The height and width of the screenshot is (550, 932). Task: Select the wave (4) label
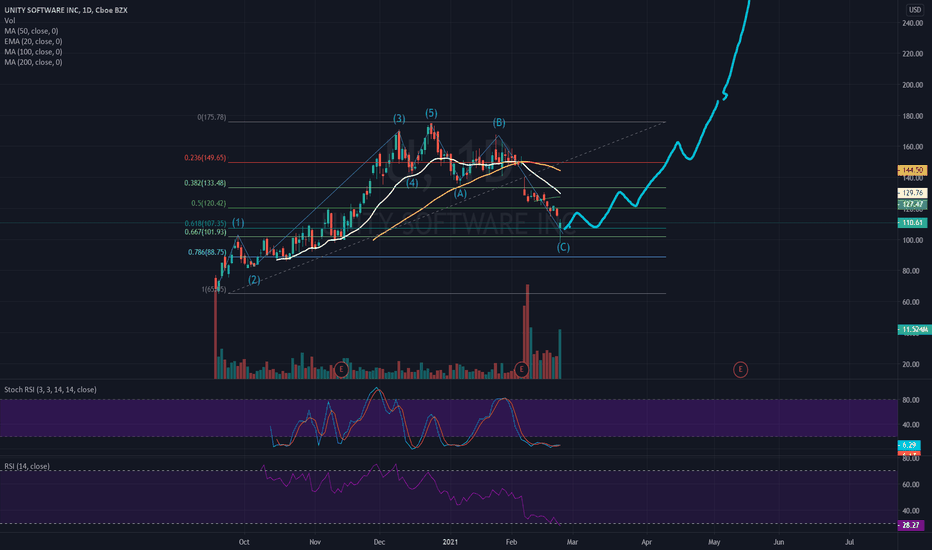pos(412,183)
